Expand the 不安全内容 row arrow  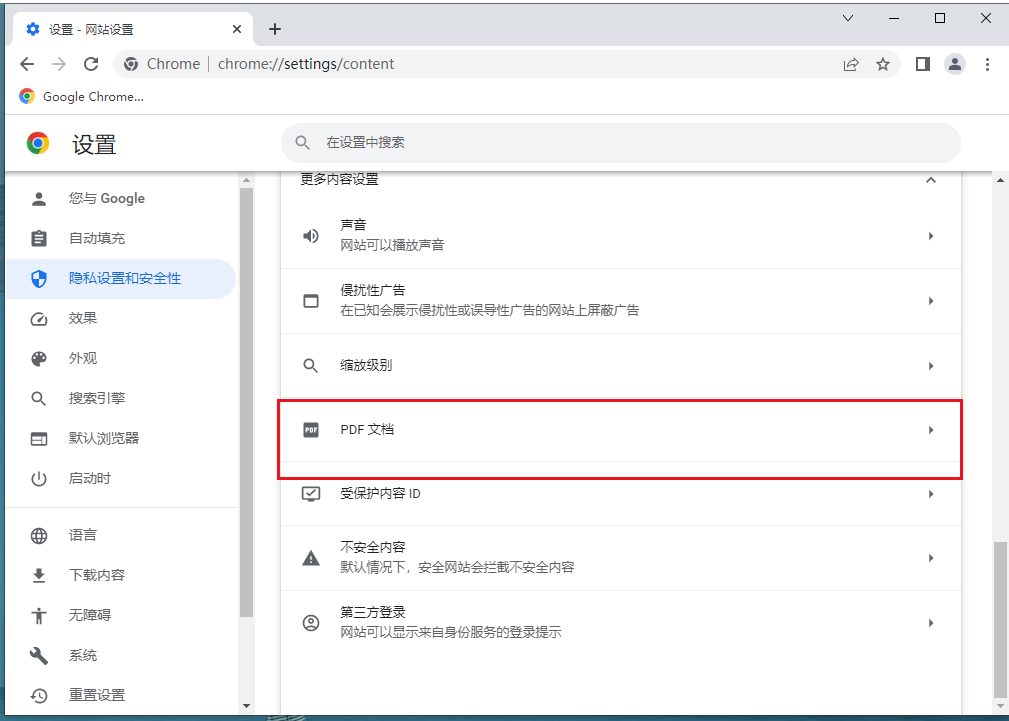(930, 557)
